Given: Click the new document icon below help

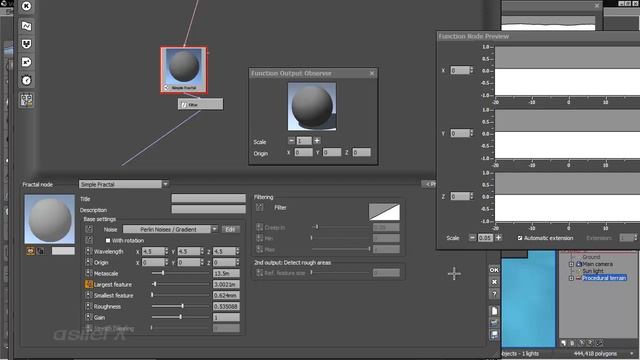Looking at the screenshot, I should pyautogui.click(x=494, y=311).
